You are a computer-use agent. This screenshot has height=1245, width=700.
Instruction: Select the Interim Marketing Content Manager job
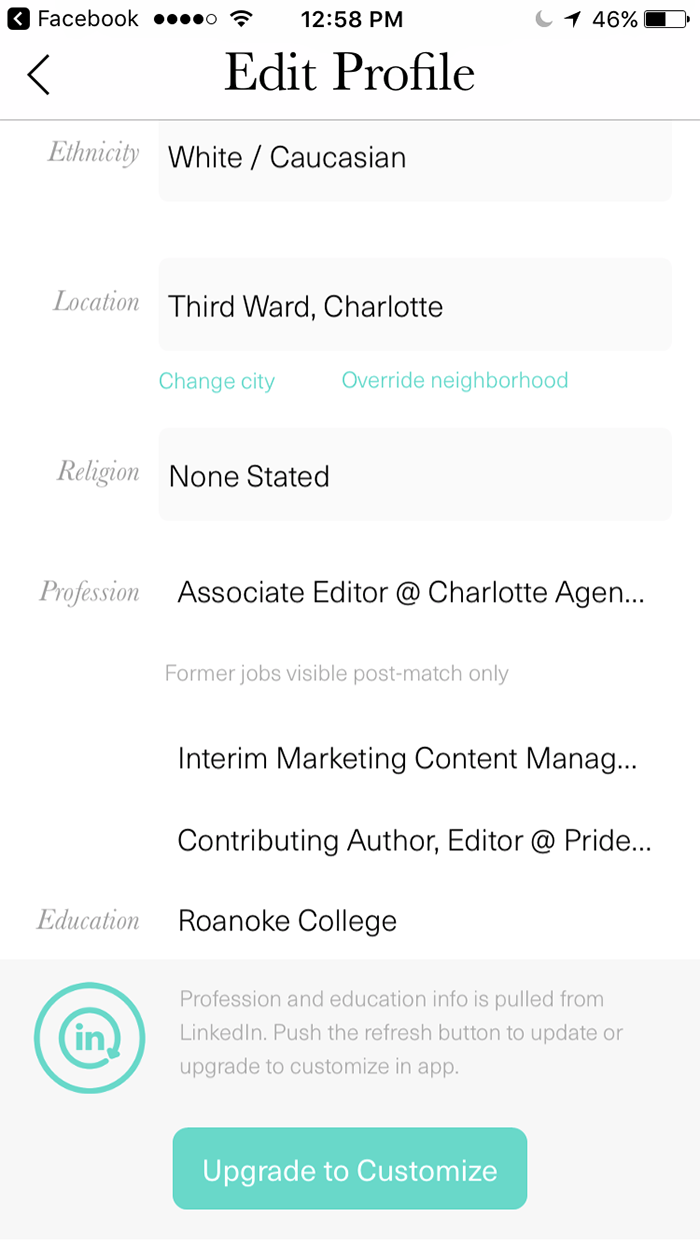point(407,759)
